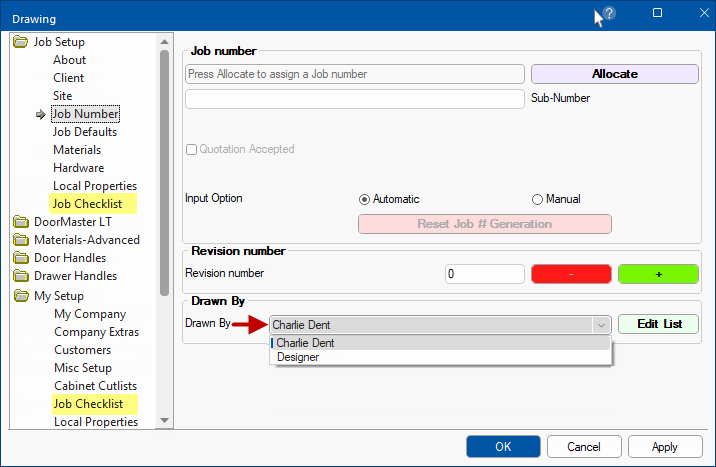This screenshot has width=716, height=467.
Task: Click the tree scrollbar down arrow
Action: 164,420
